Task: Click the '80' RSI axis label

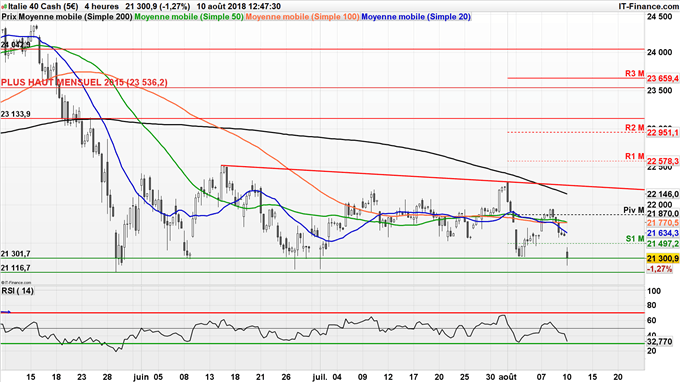Action: [x=651, y=306]
